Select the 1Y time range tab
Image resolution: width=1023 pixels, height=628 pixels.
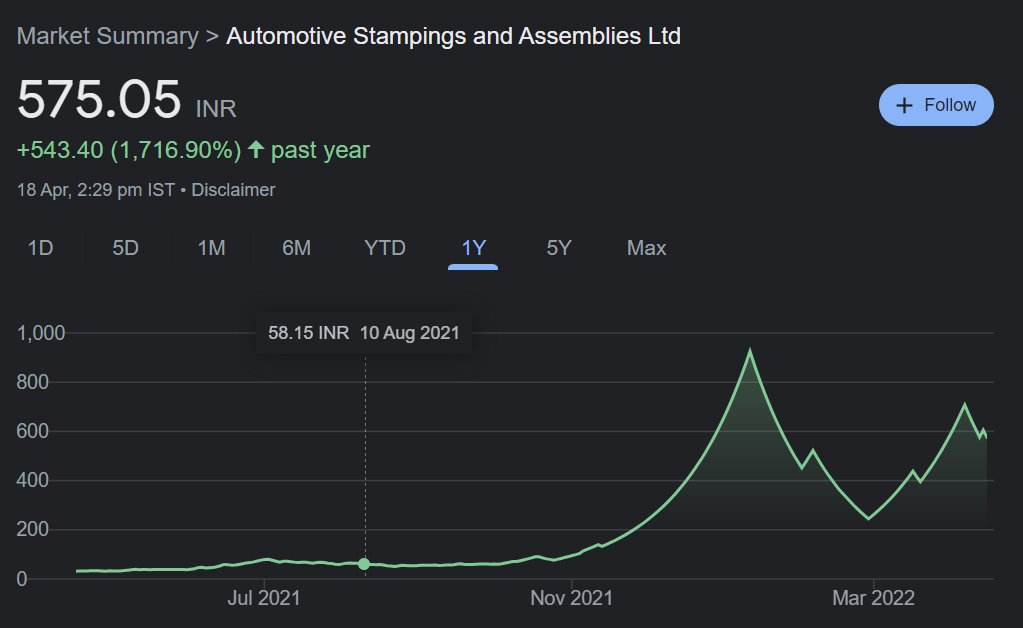click(x=474, y=248)
